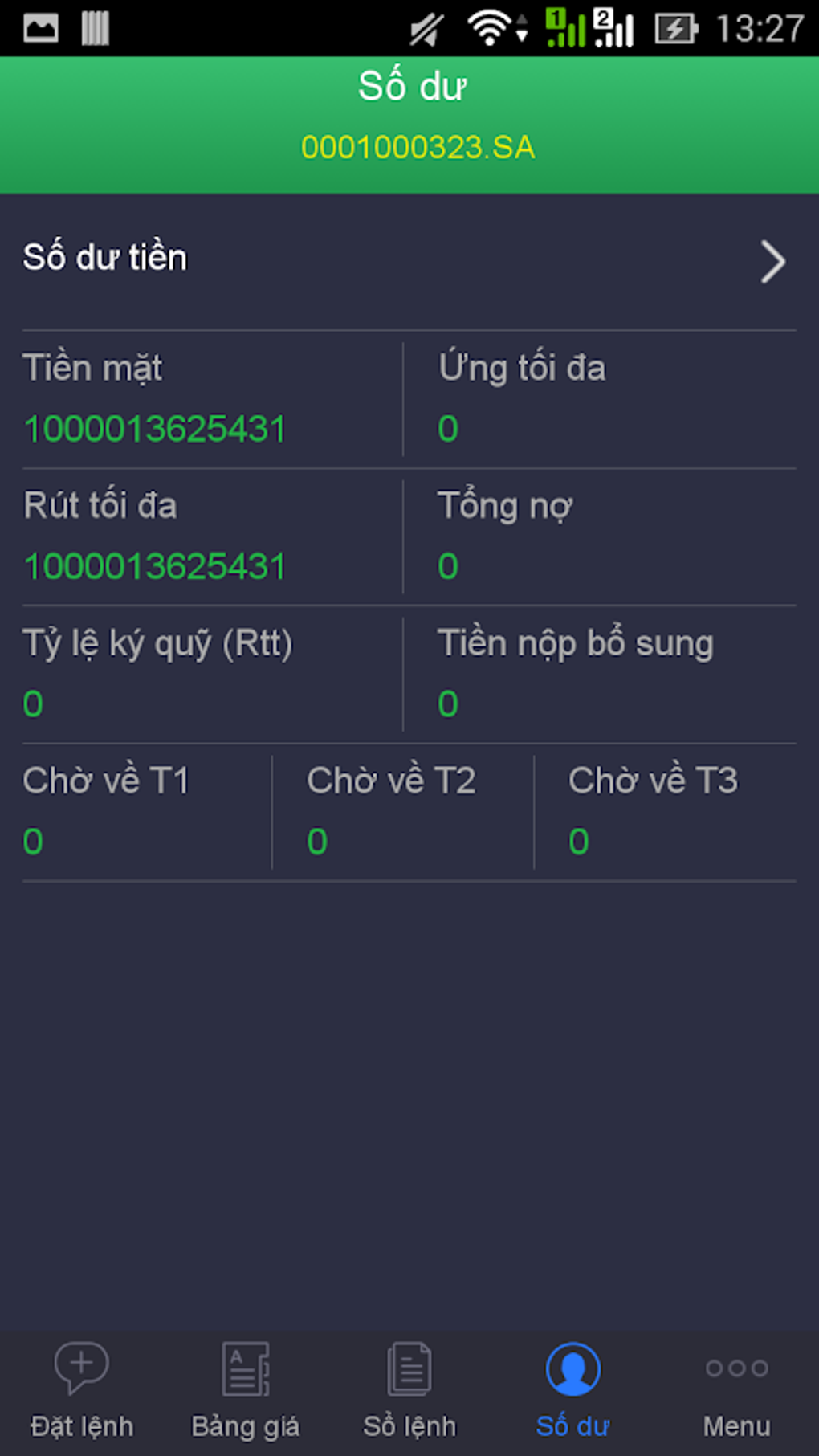Tap the Chờ về T2 cell
819x1456 pixels.
point(401,811)
